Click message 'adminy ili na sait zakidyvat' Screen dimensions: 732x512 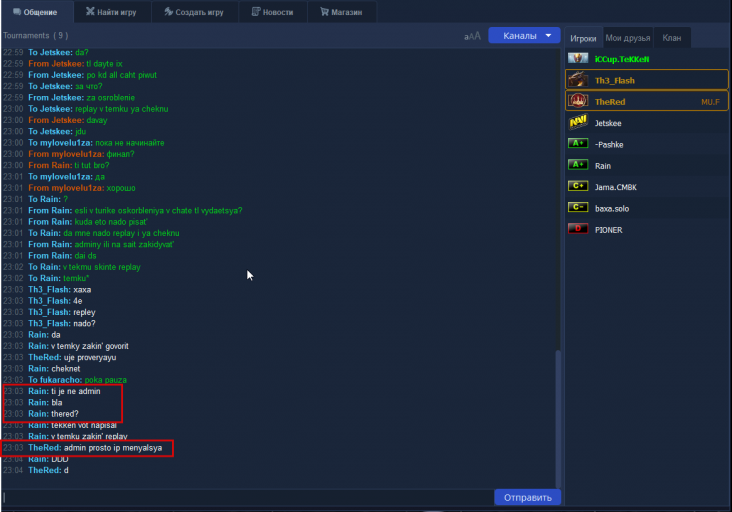(x=124, y=244)
